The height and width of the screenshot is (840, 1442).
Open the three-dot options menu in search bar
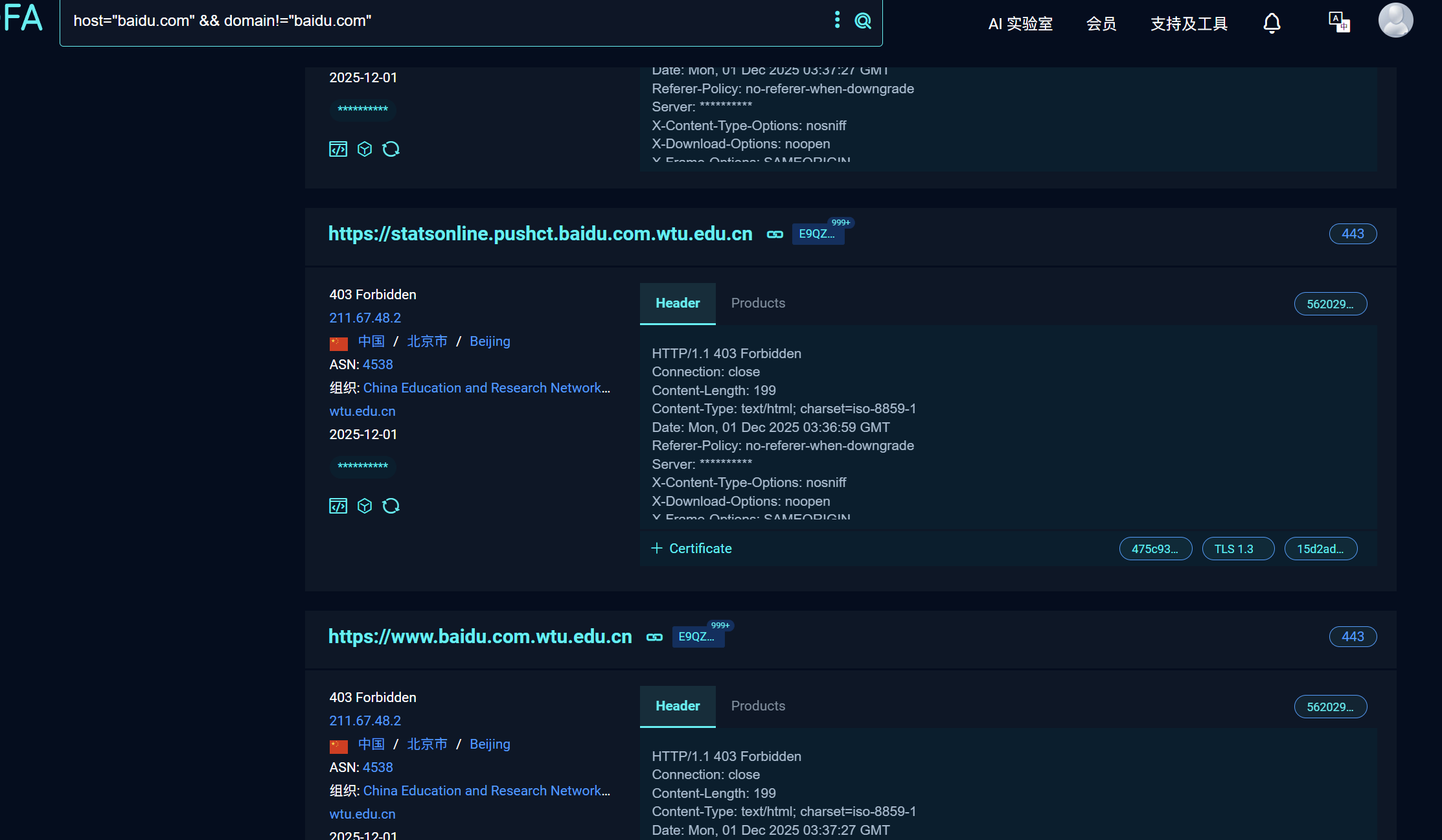click(x=837, y=20)
